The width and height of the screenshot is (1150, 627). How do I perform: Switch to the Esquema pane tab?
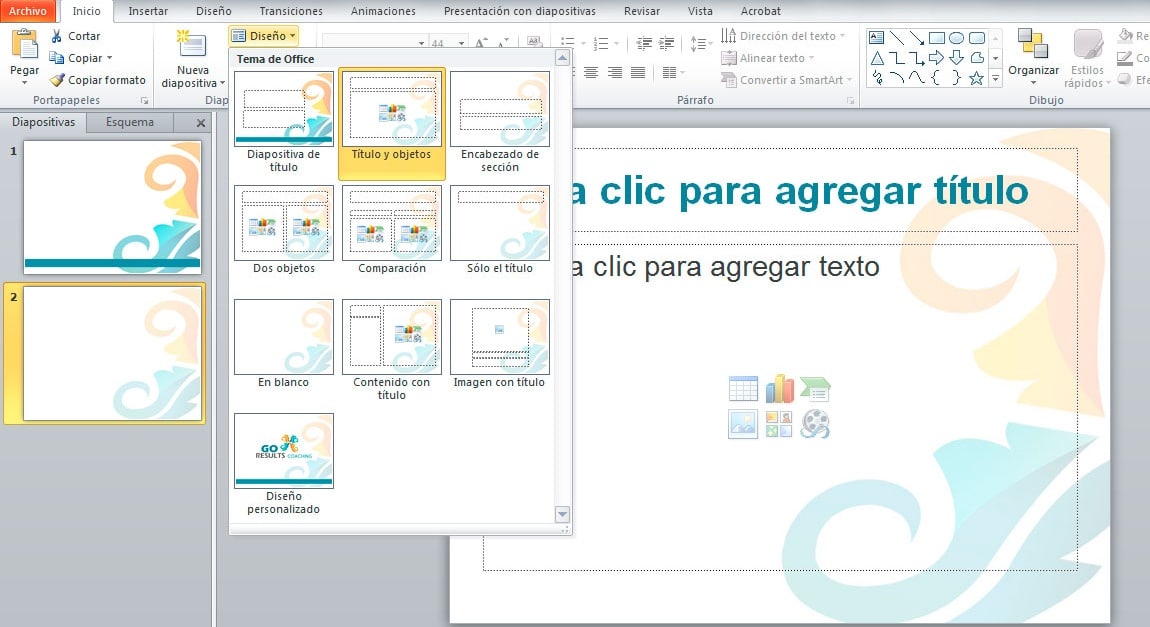[130, 122]
